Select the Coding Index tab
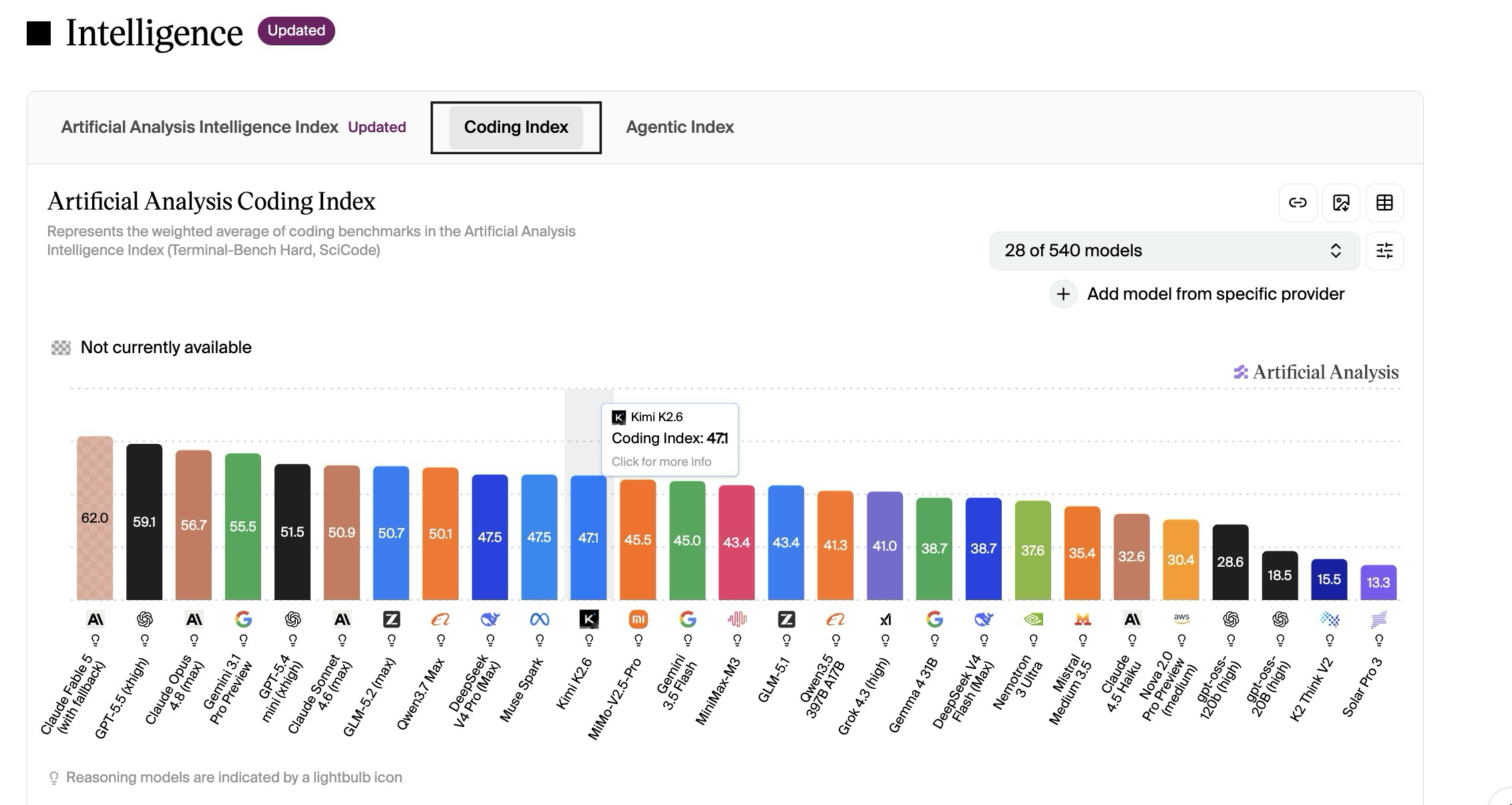 click(x=516, y=127)
